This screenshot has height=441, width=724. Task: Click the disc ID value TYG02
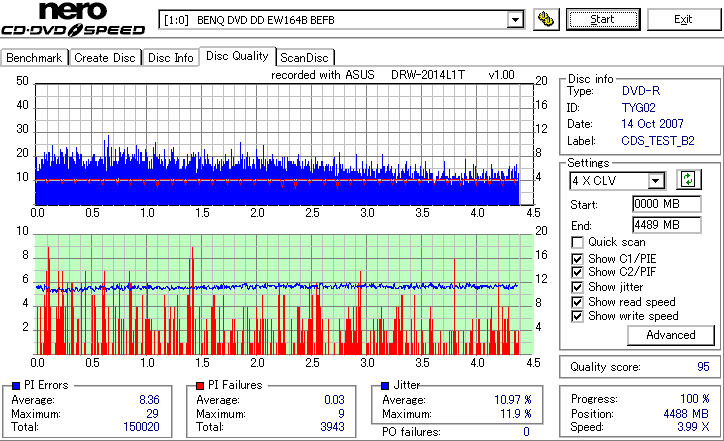pos(639,108)
